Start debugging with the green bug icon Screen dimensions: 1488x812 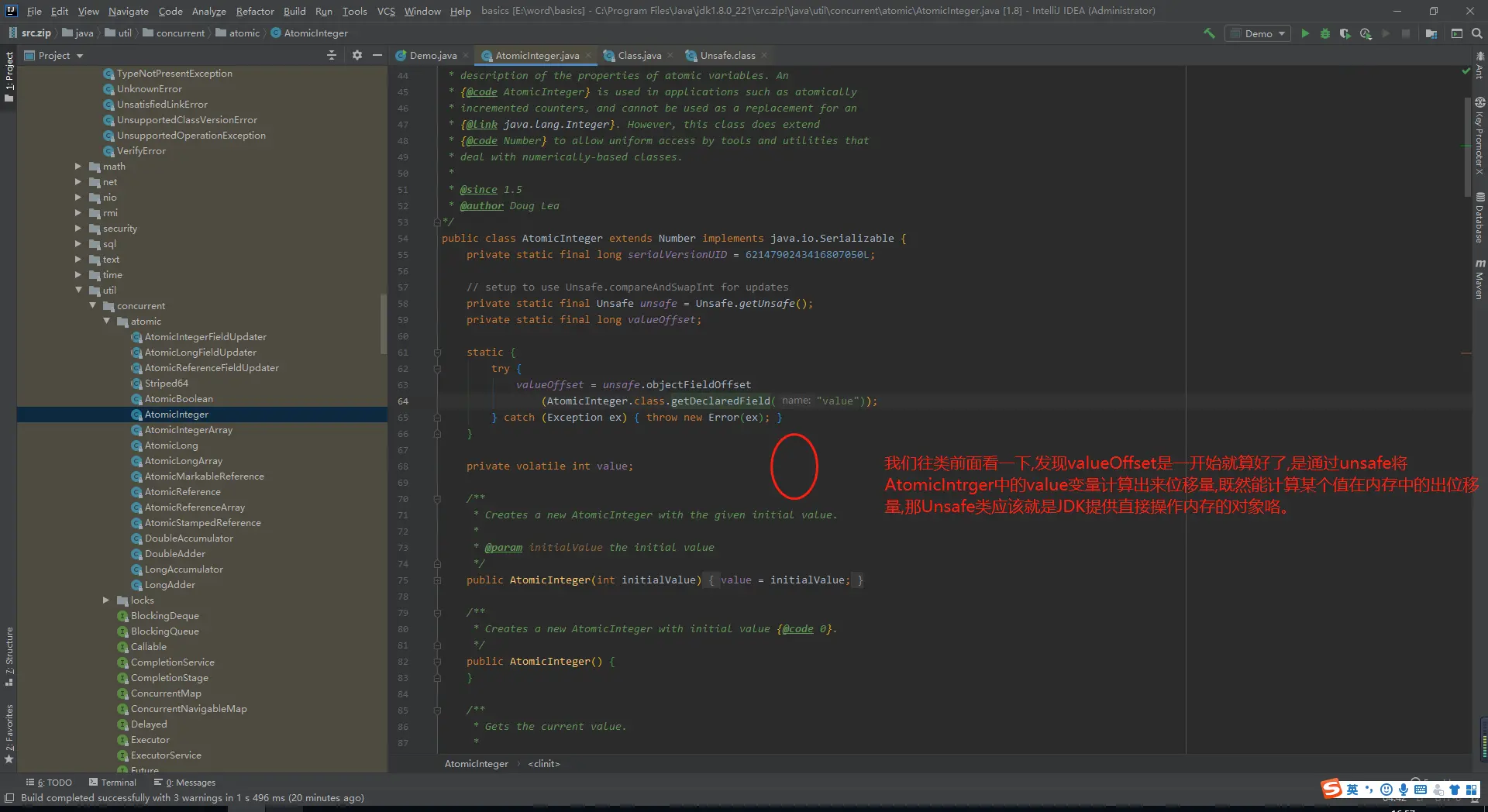tap(1325, 33)
